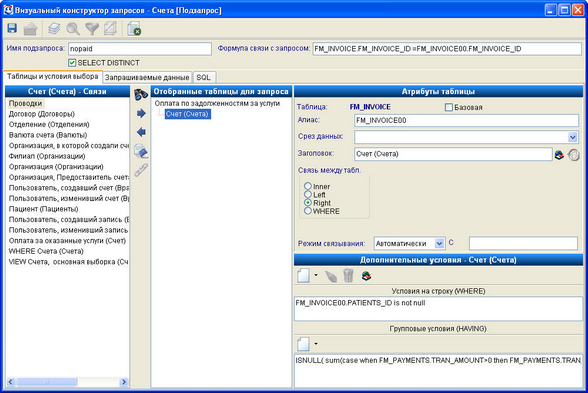
Task: Click the copy table edit icon below arrows
Action: coord(141,151)
